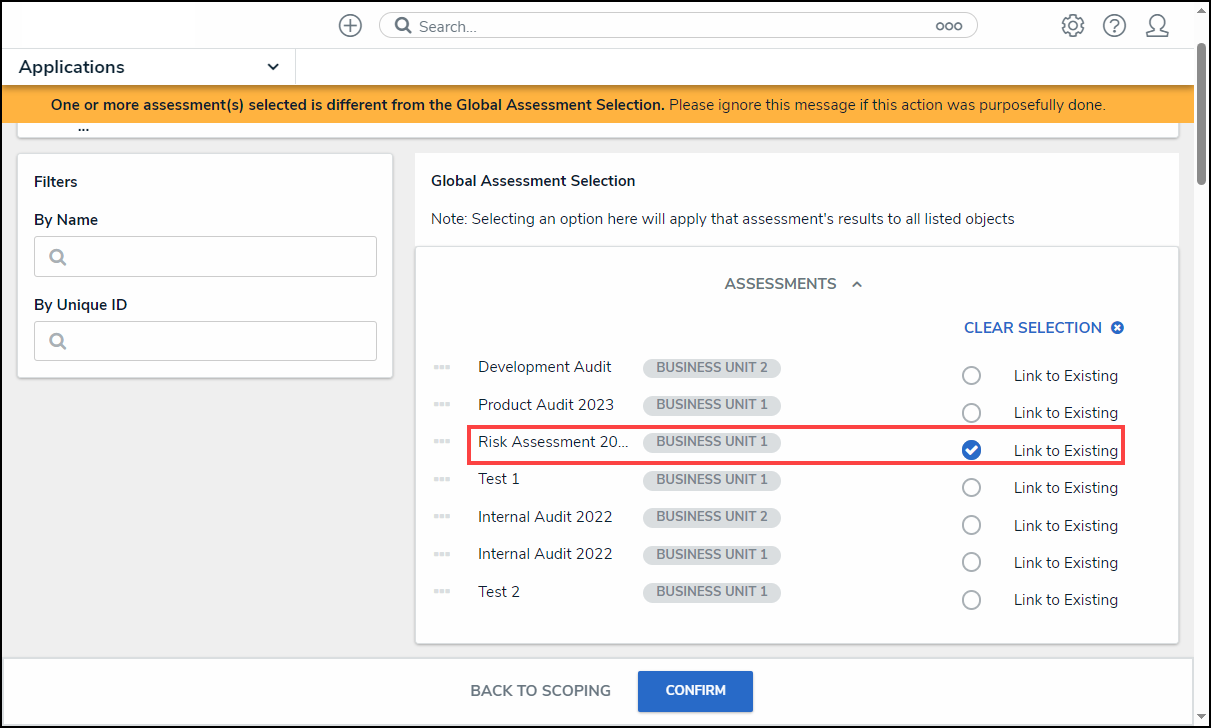This screenshot has width=1211, height=728.
Task: Select Link to Existing for Product Audit 2023
Action: (x=971, y=413)
